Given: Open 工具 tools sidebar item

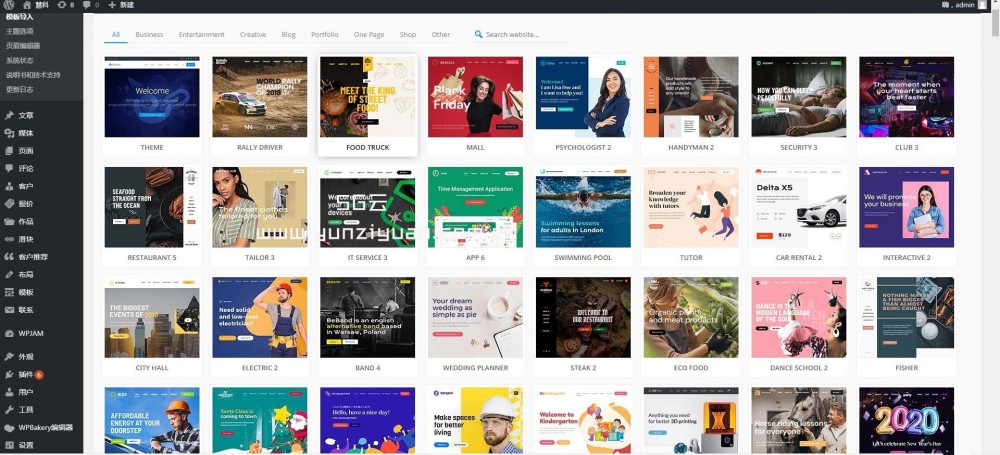Looking at the screenshot, I should [x=26, y=410].
